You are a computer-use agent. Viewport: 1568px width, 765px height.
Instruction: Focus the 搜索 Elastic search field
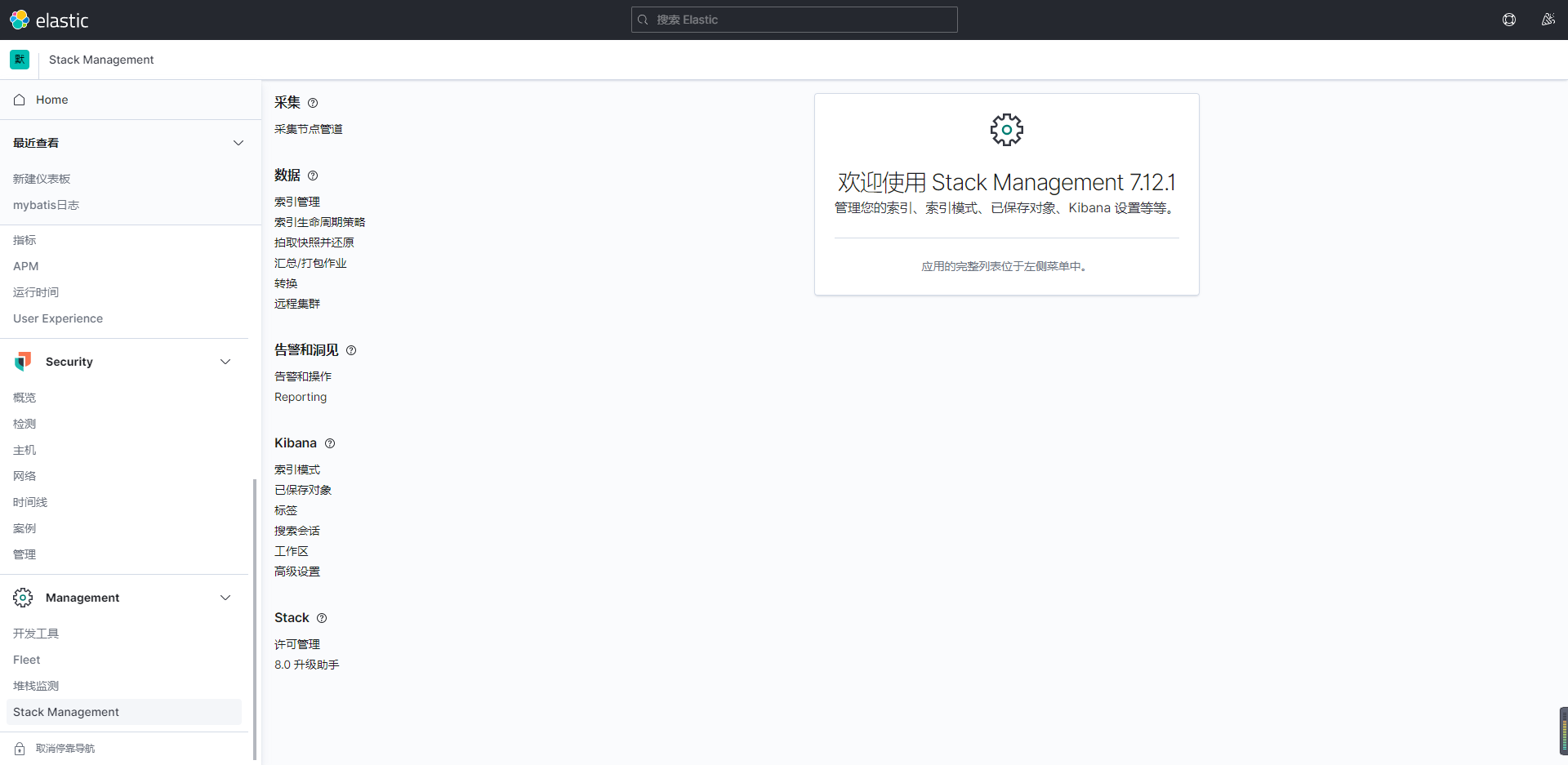pos(794,20)
